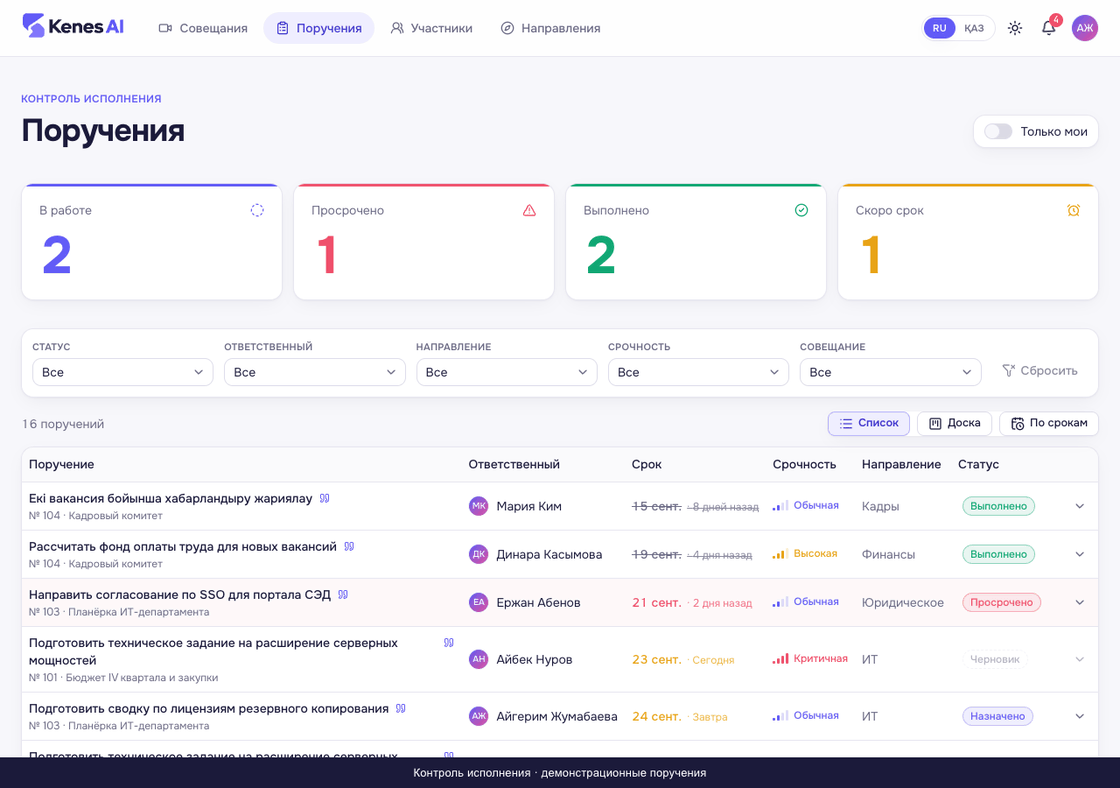The width and height of the screenshot is (1120, 788).
Task: Click the Срок column header
Action: 646,464
